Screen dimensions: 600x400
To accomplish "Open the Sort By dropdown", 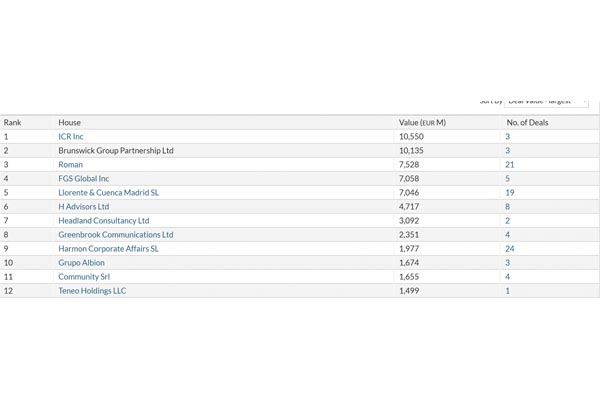I will [x=546, y=101].
